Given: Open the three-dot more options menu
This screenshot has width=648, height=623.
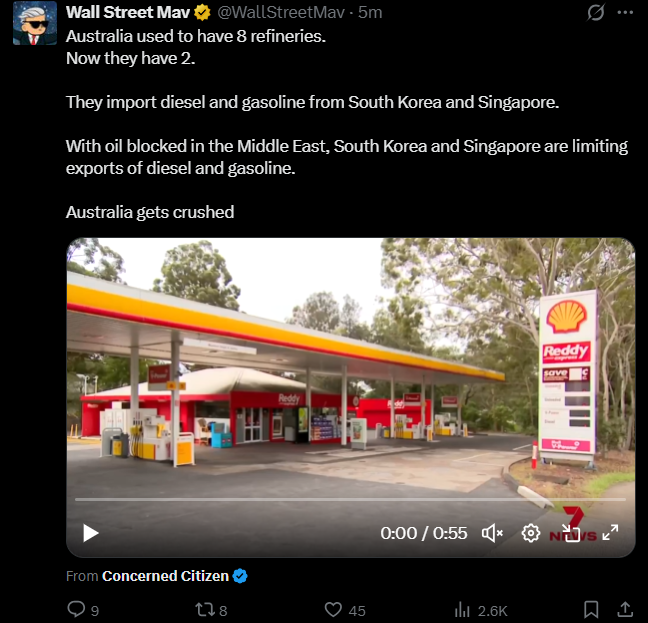Looking at the screenshot, I should click(625, 12).
